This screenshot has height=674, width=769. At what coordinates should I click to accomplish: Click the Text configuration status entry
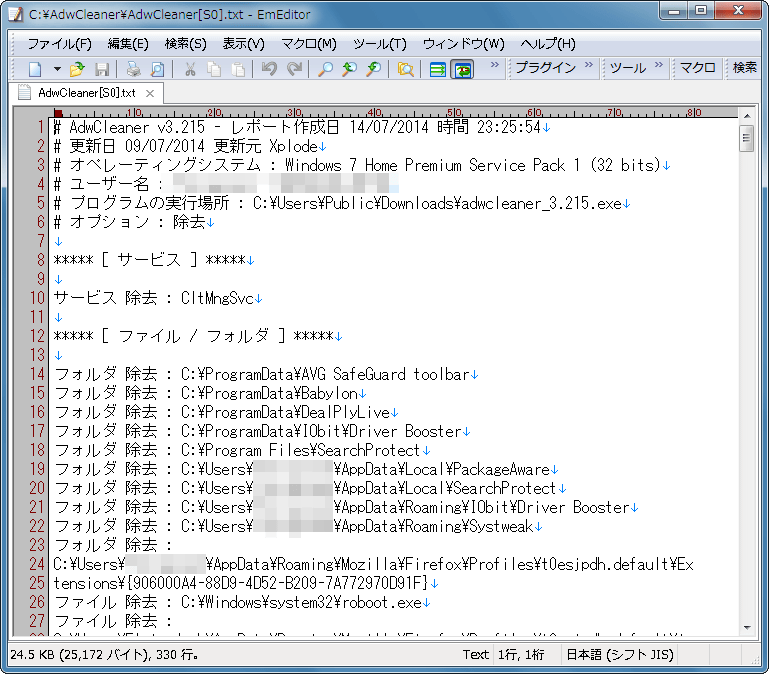476,654
